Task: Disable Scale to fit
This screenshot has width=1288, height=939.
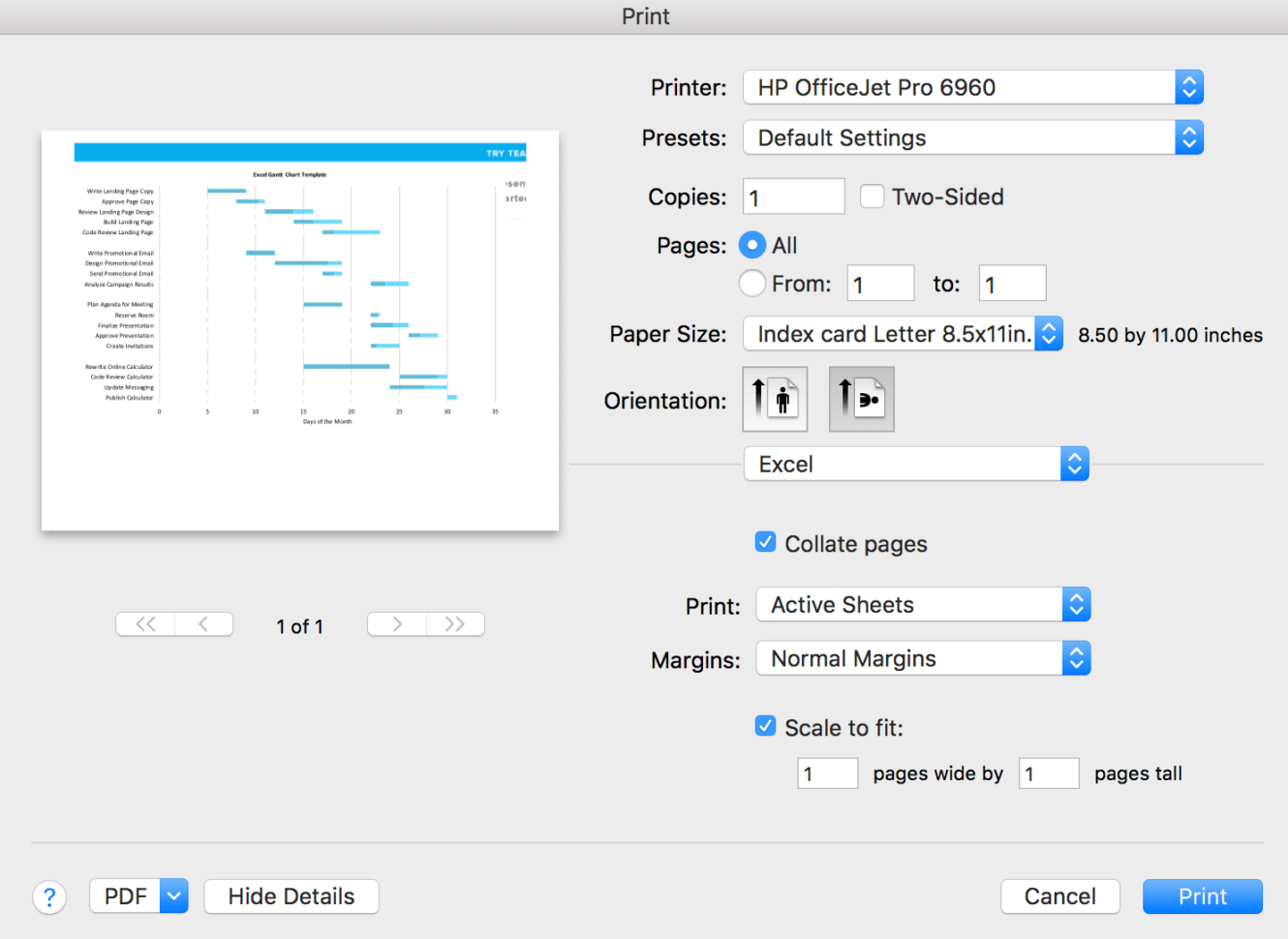Action: click(765, 725)
